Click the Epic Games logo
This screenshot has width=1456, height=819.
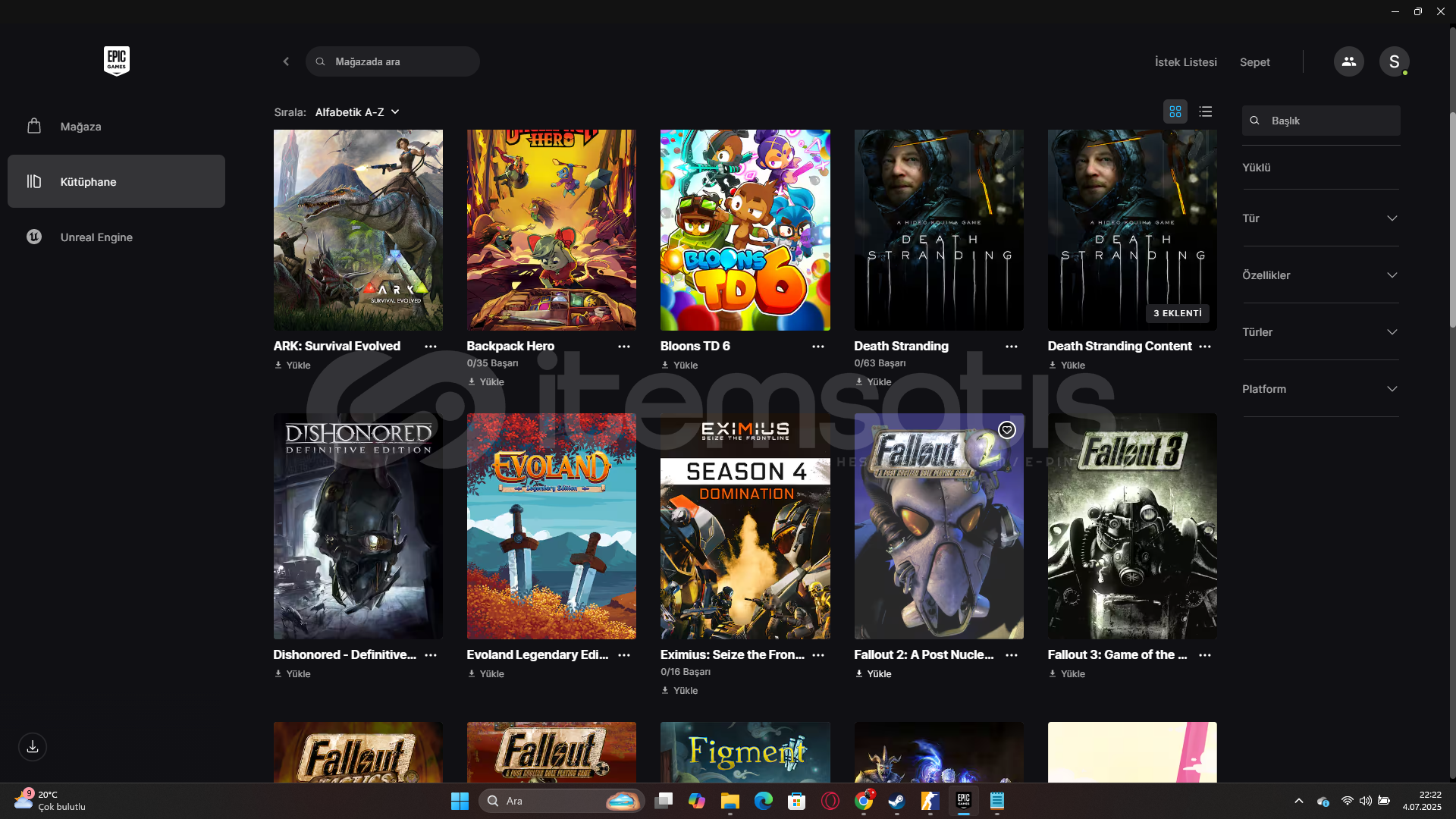(x=117, y=61)
